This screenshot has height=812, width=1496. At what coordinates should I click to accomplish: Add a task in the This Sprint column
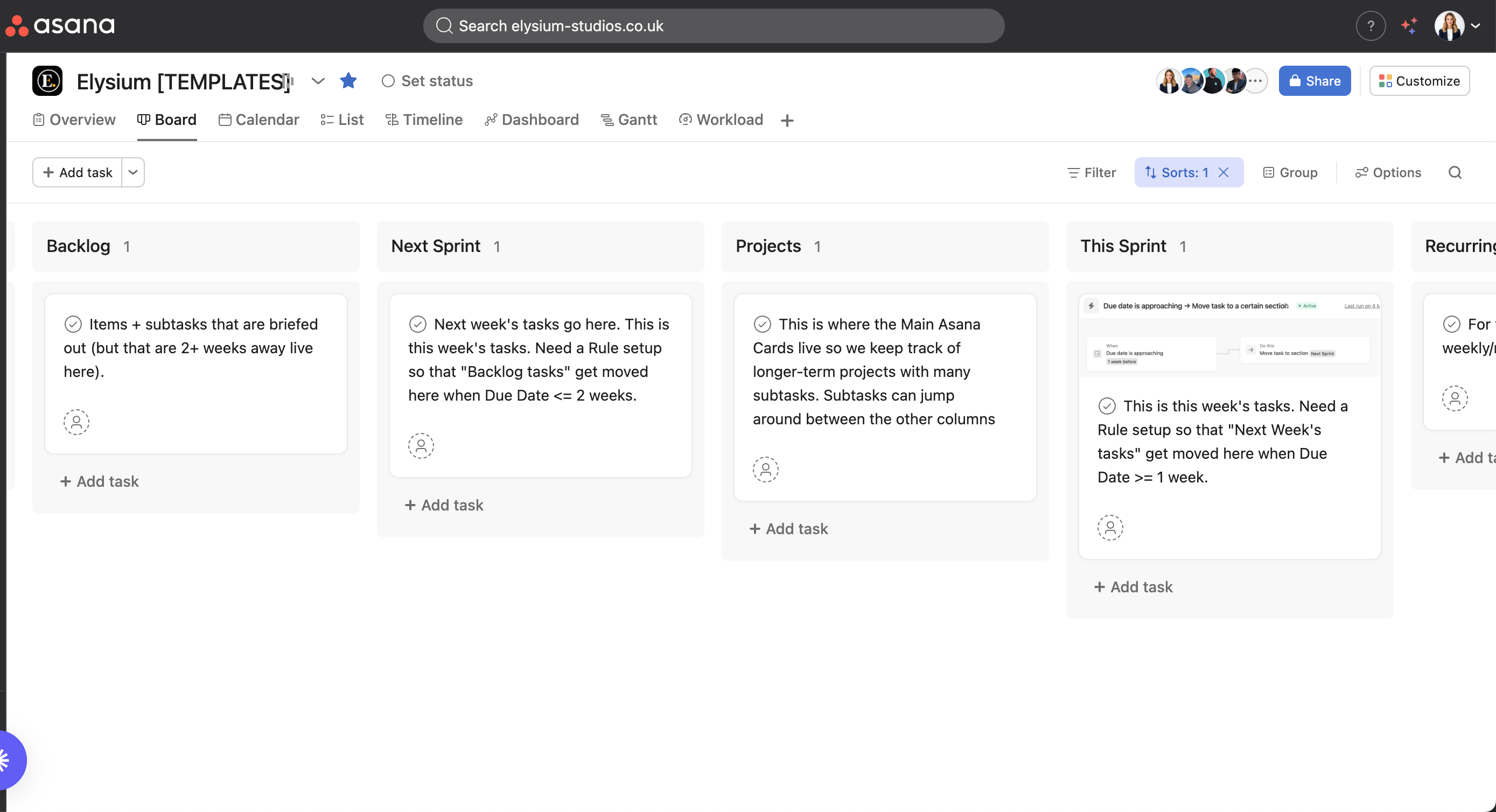point(1134,587)
